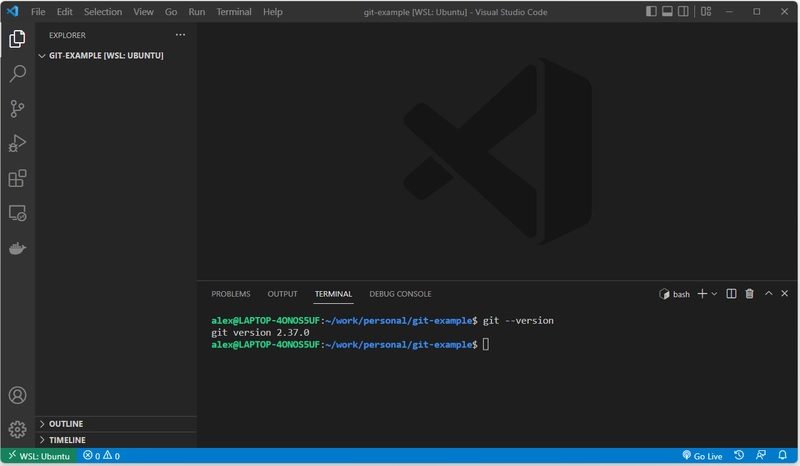Toggle the secondary side bar layout icon
Viewport: 800px width, 466px height.
click(683, 11)
